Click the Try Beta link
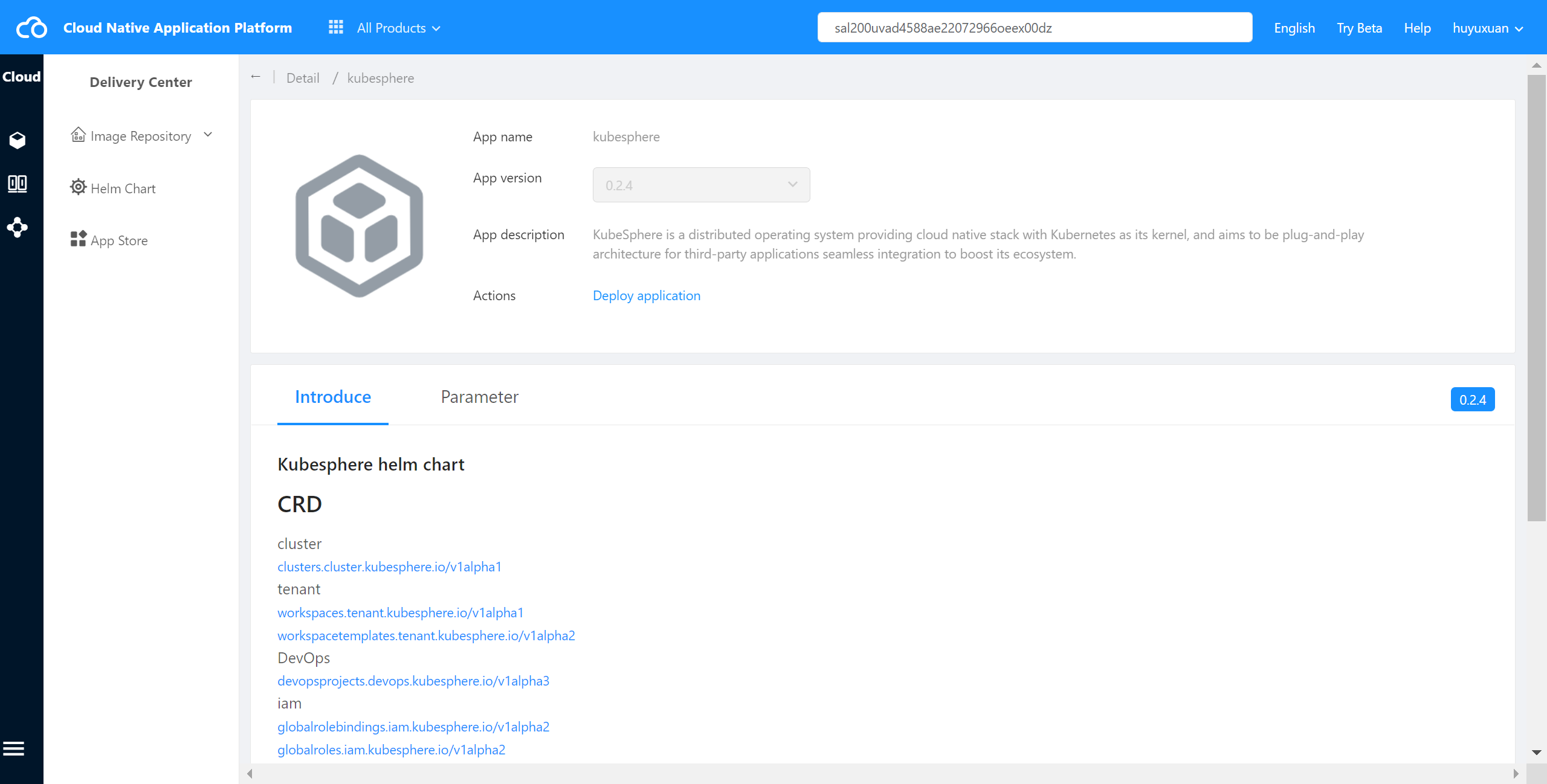 tap(1360, 28)
